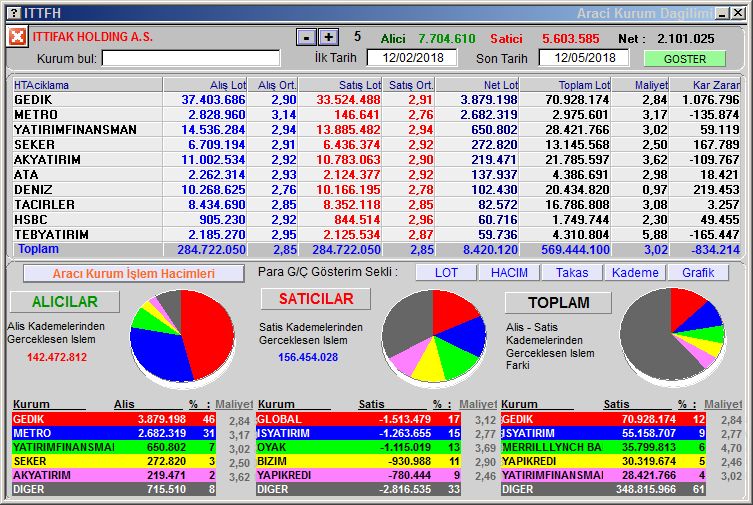Click the GOSTER button
753x505 pixels.
[685, 59]
